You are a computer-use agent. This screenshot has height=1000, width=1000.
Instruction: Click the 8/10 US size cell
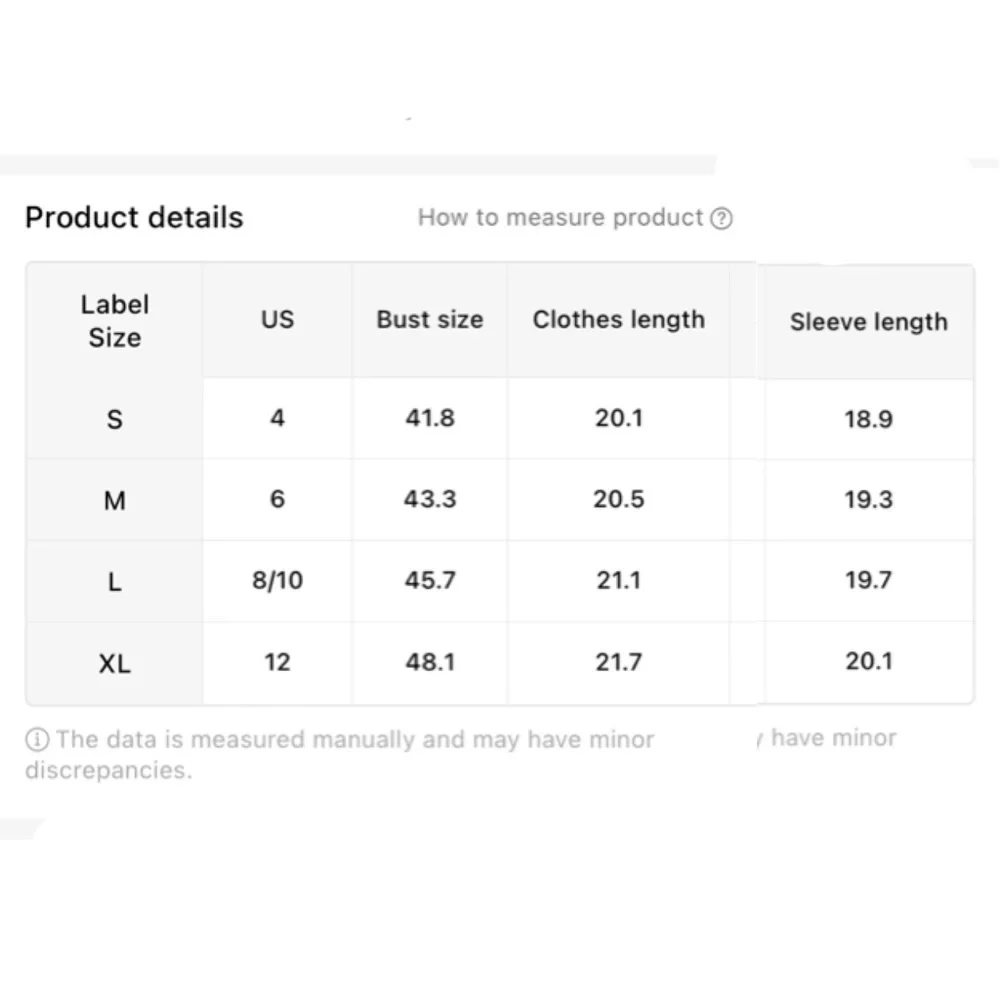click(277, 581)
